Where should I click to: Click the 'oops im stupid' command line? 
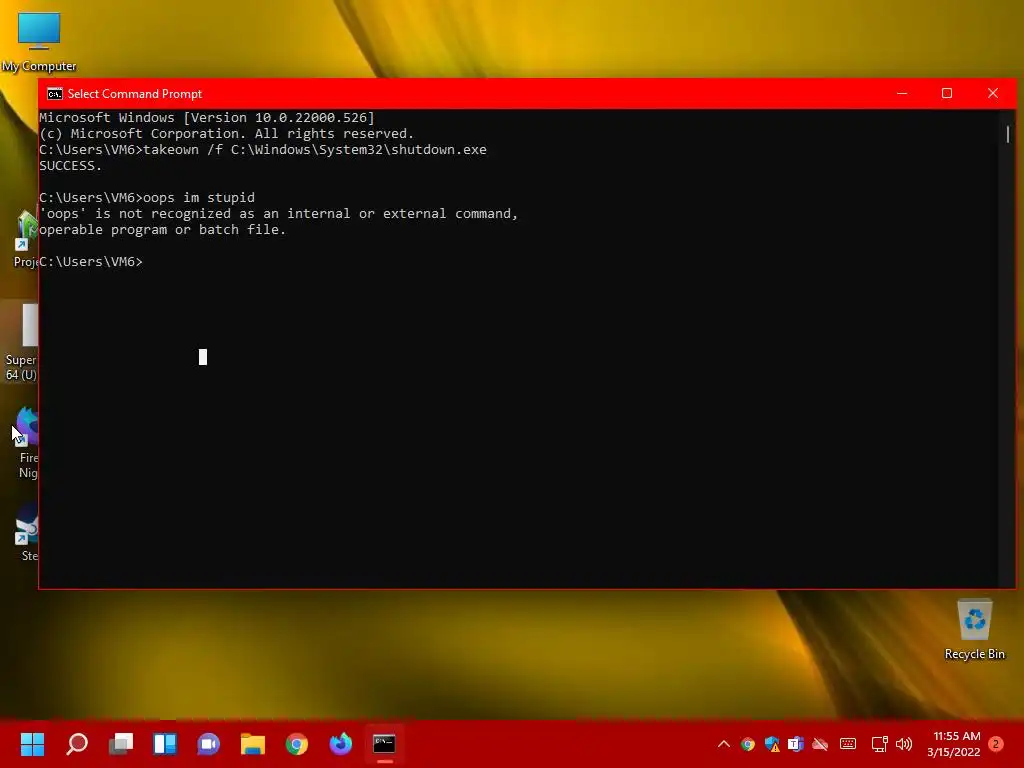[x=147, y=197]
